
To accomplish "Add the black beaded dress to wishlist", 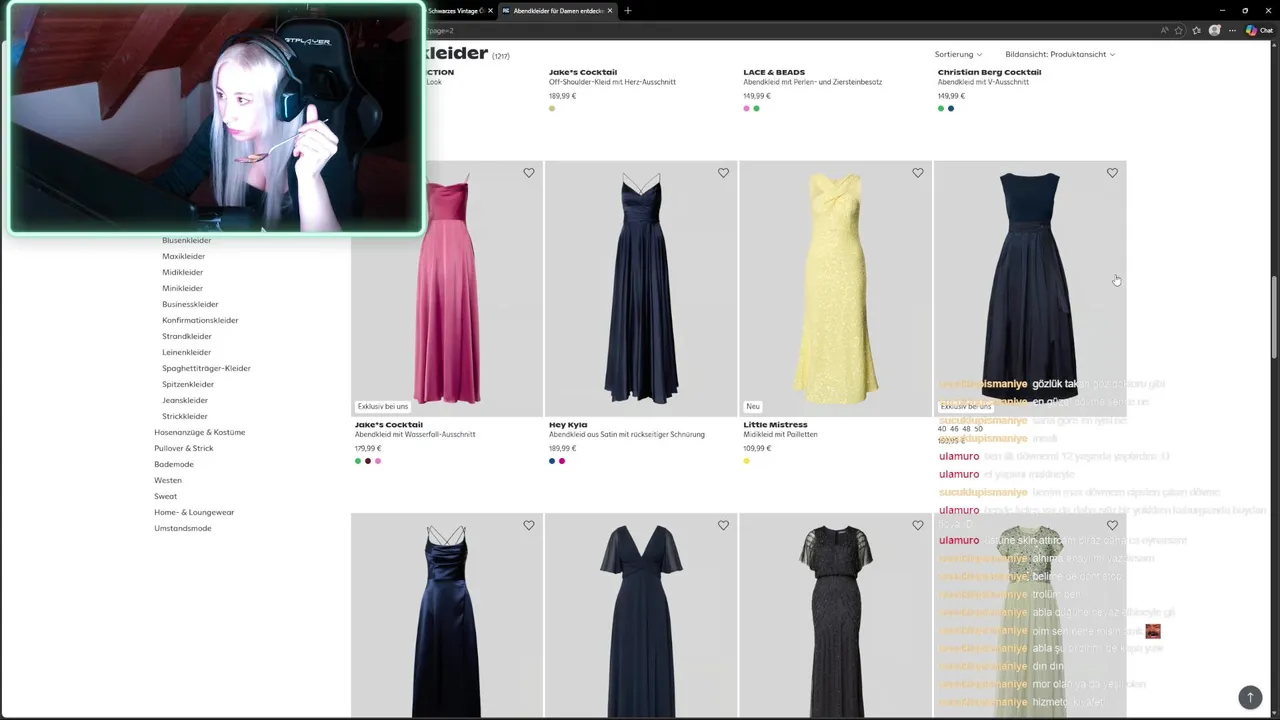I will click(x=918, y=525).
